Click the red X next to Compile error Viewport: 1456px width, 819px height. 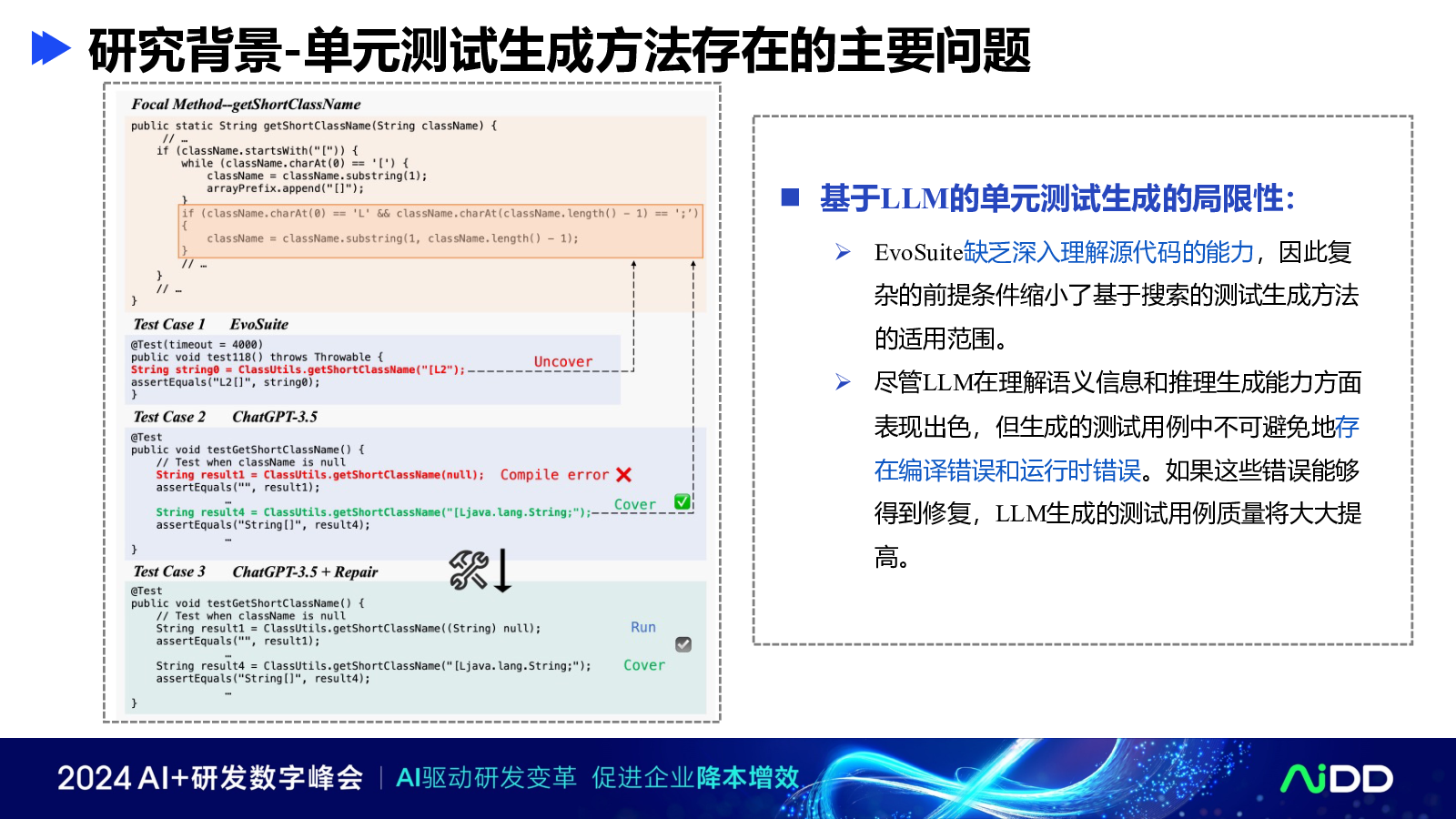[x=623, y=475]
